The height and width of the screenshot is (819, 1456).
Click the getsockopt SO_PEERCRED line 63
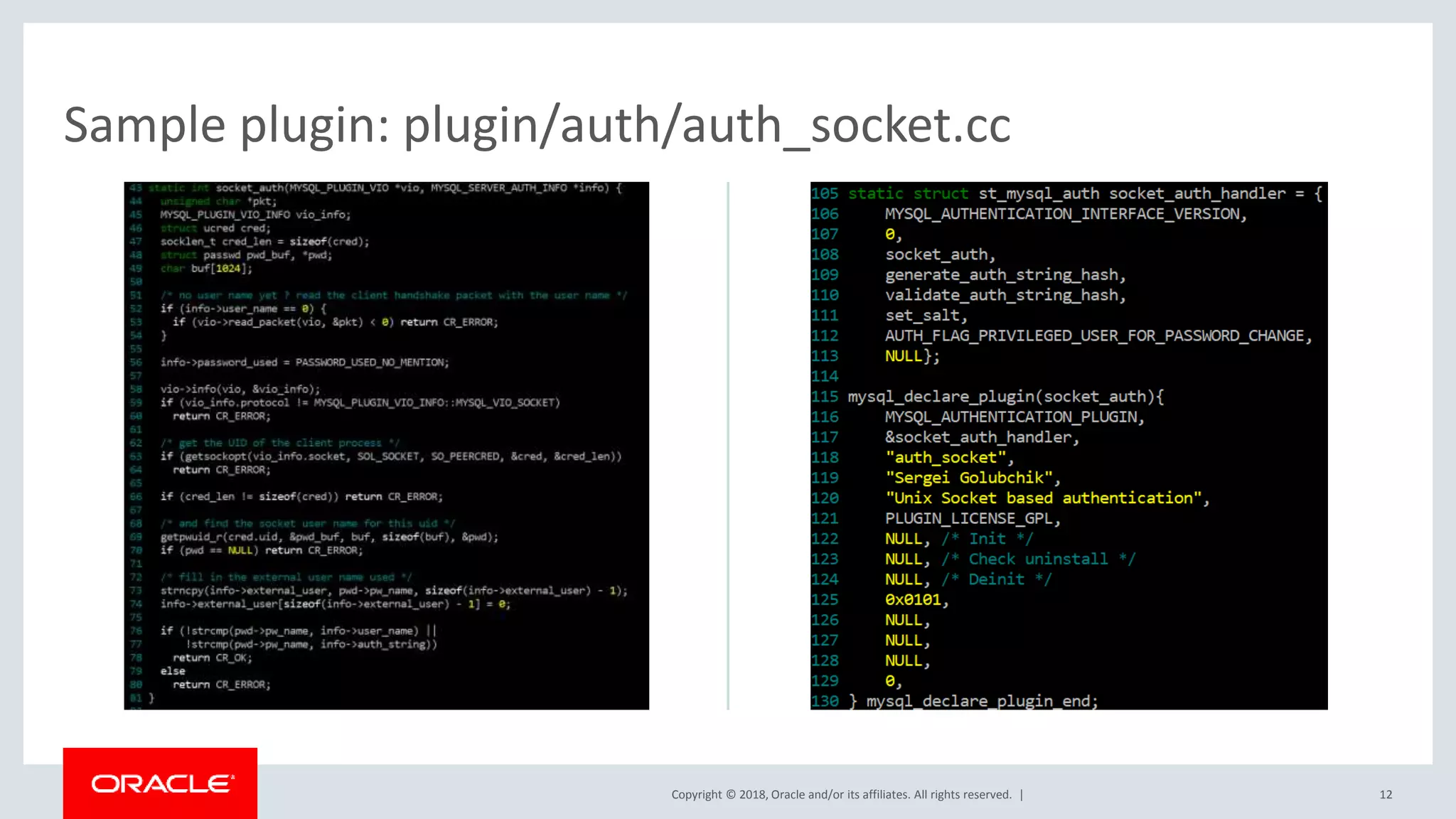(391, 456)
